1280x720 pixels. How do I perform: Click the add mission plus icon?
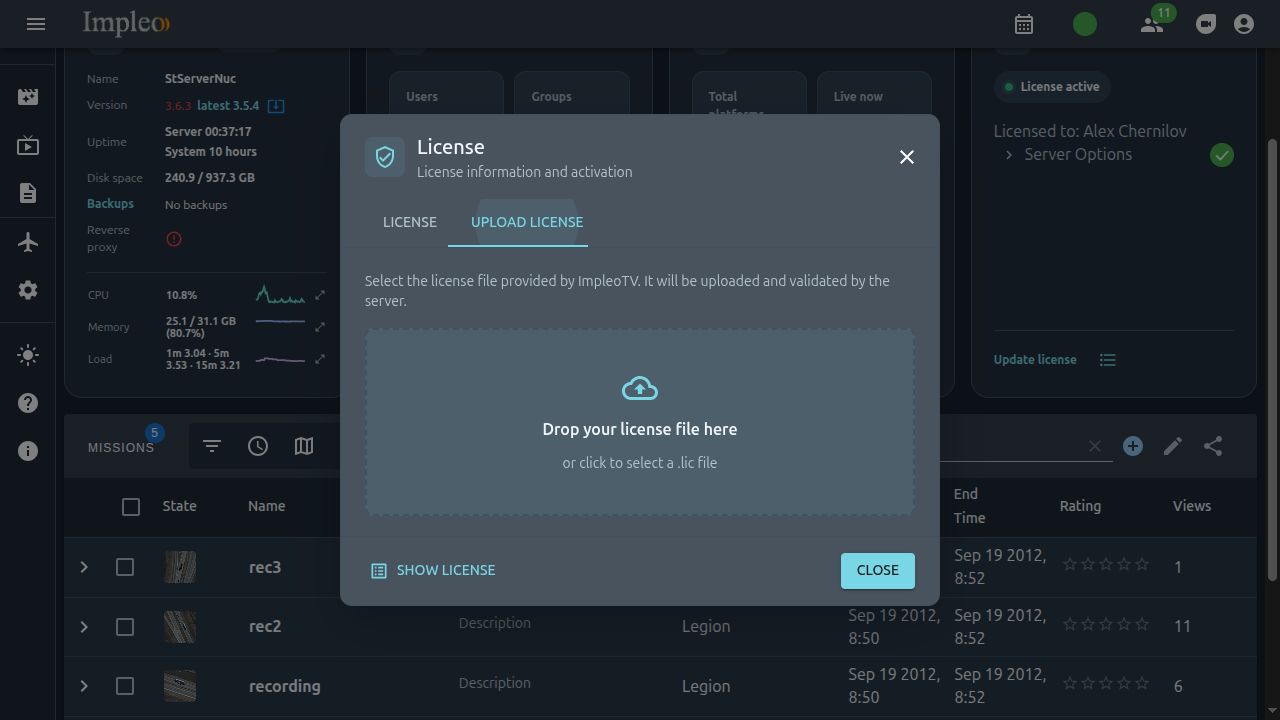(x=1133, y=446)
